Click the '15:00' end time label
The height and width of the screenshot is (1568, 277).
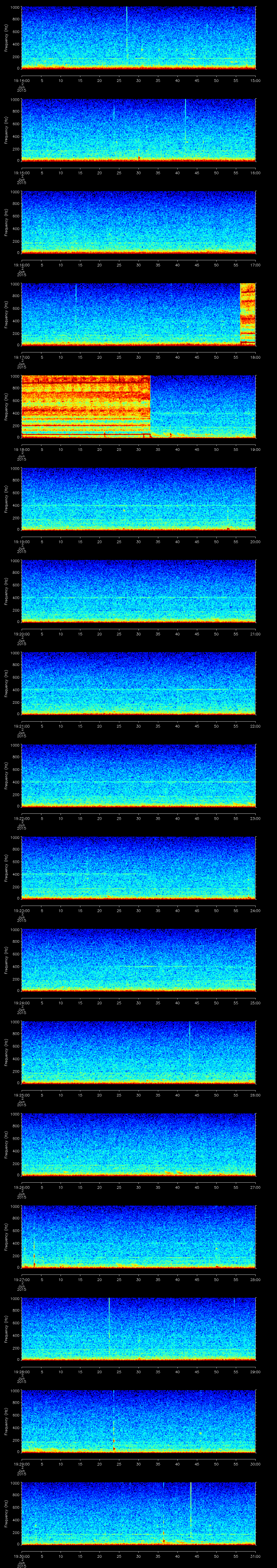coord(256,80)
